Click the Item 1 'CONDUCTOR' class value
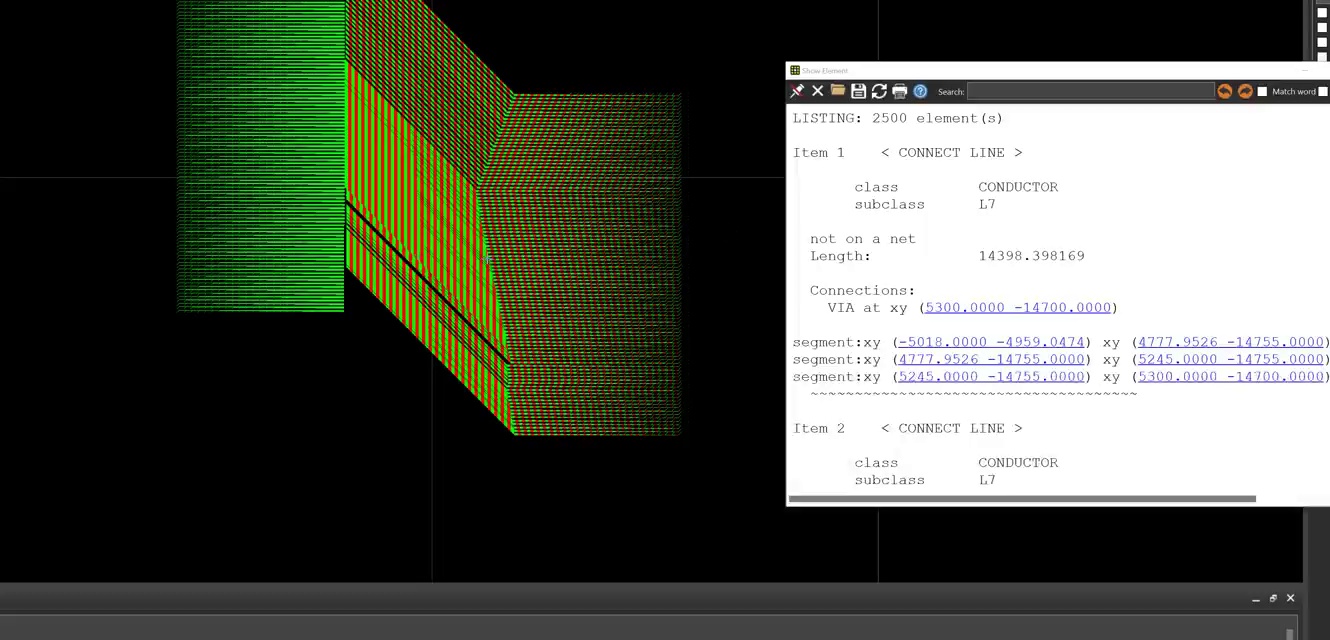The image size is (1330, 640). pyautogui.click(x=1018, y=187)
